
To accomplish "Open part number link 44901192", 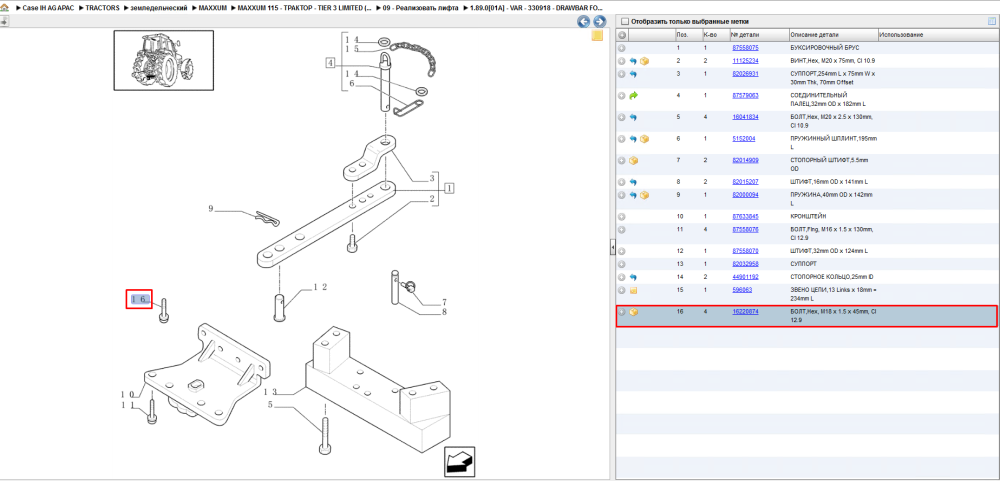I will pyautogui.click(x=745, y=277).
